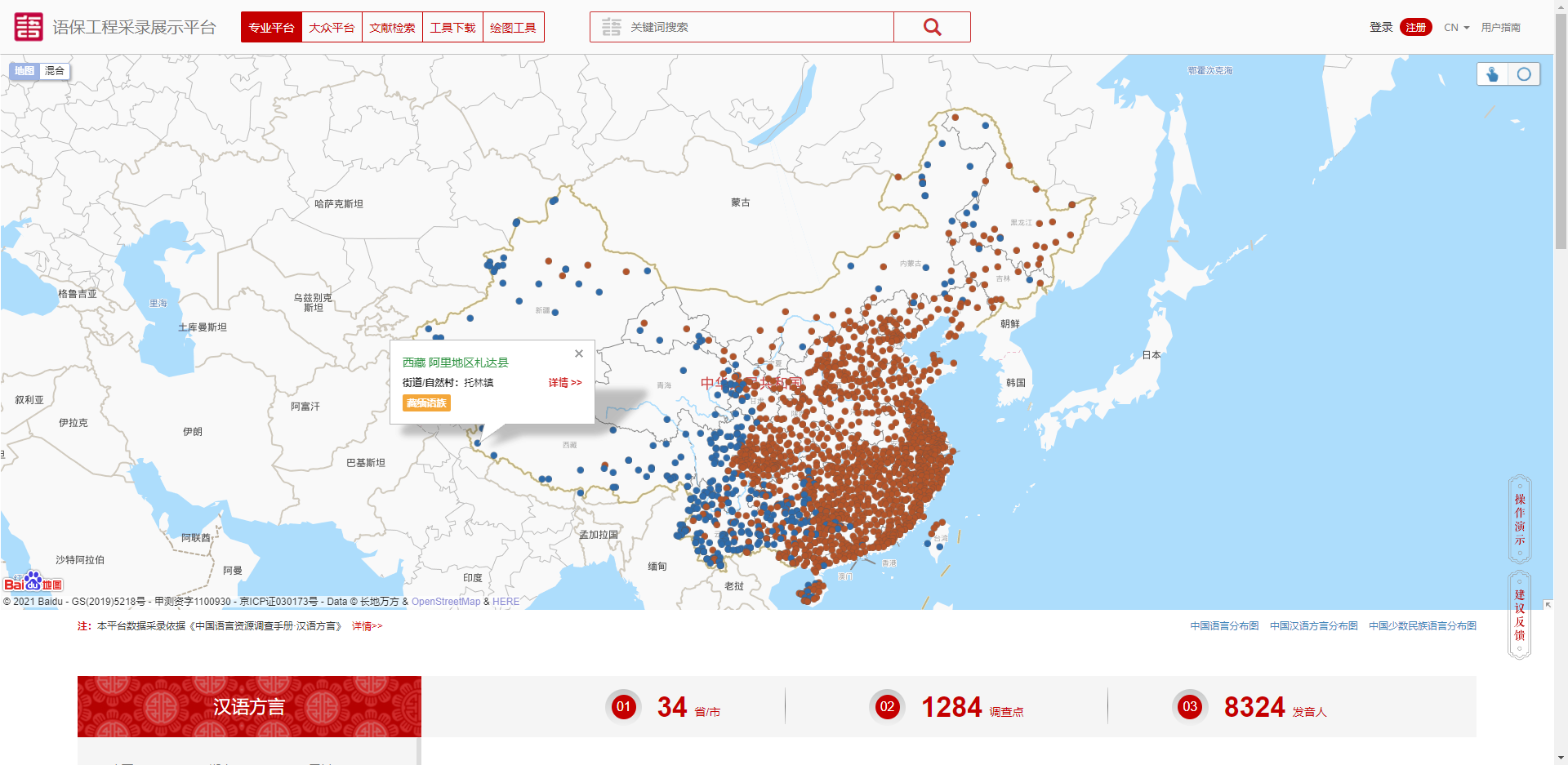This screenshot has width=1568, height=765.
Task: Click the scrollbar down arrow
Action: coord(1561,758)
